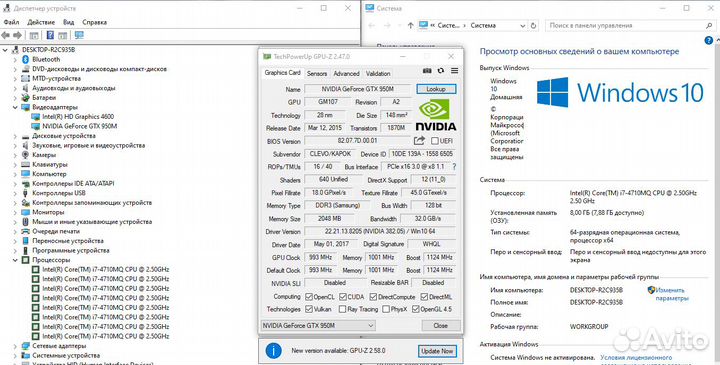Toggle the UEFI checkbox in GPU-Z
The image size is (720, 365).
(434, 141)
